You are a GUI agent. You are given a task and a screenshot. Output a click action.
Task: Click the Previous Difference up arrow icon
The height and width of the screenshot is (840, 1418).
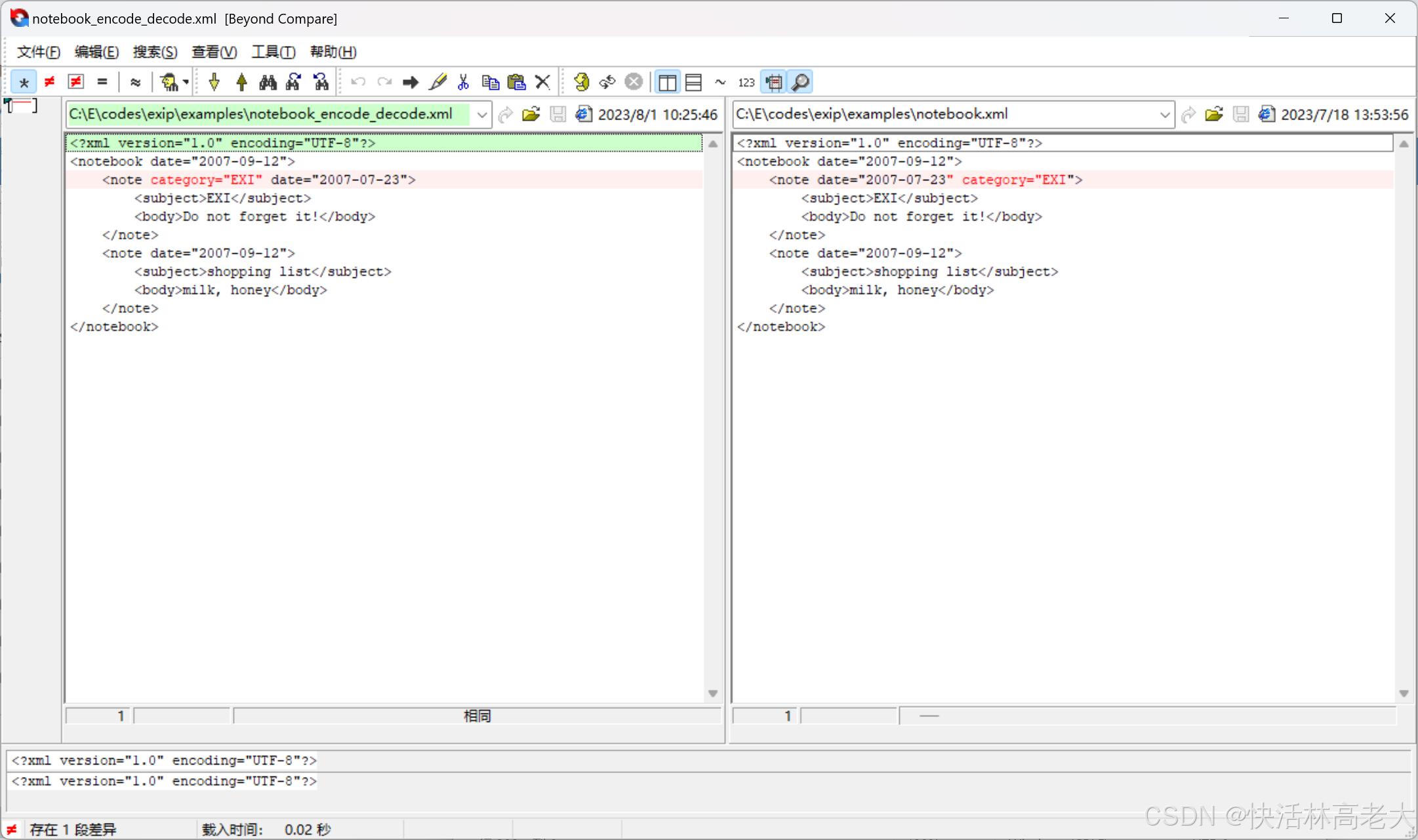pyautogui.click(x=241, y=83)
